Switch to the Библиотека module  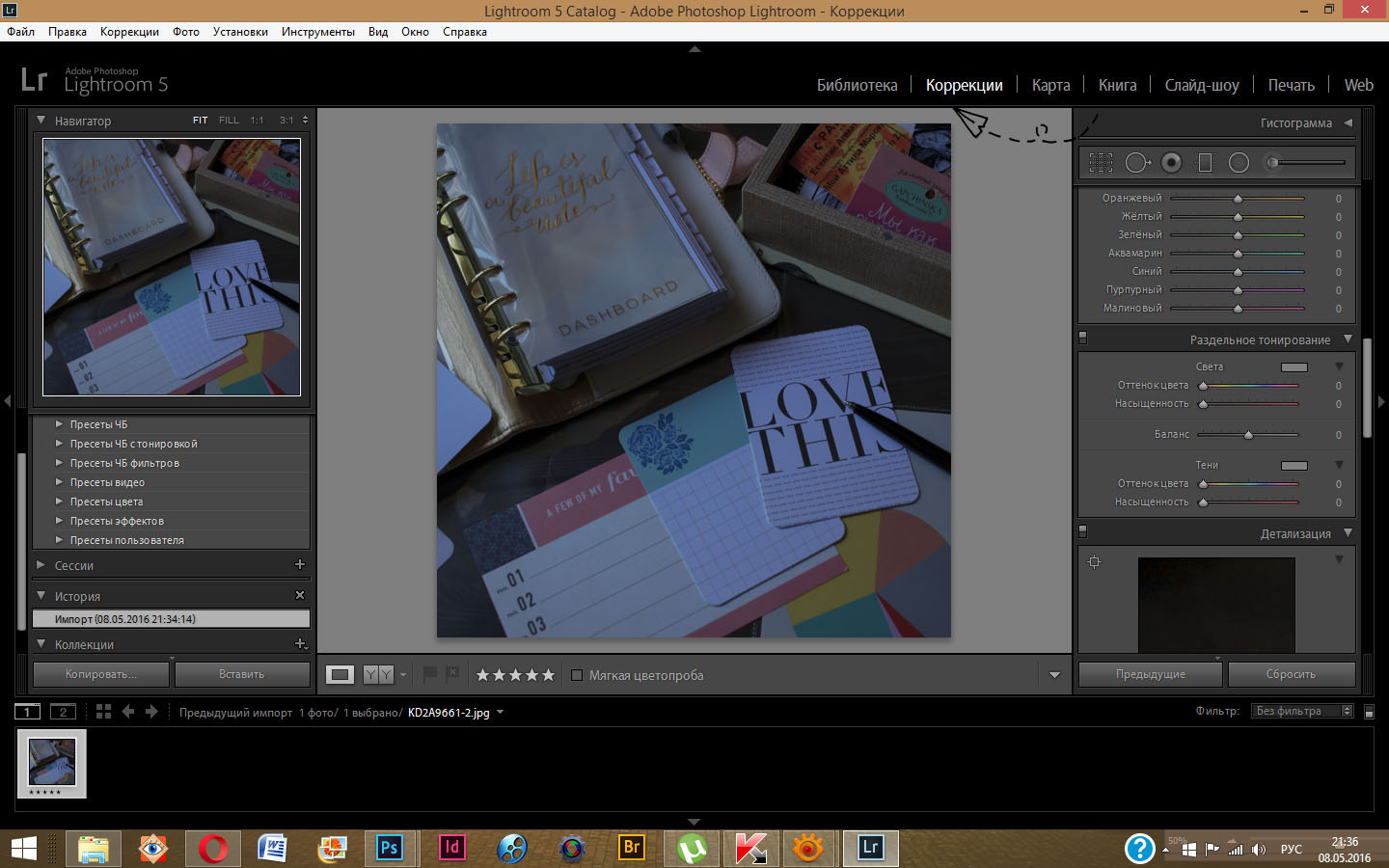857,85
